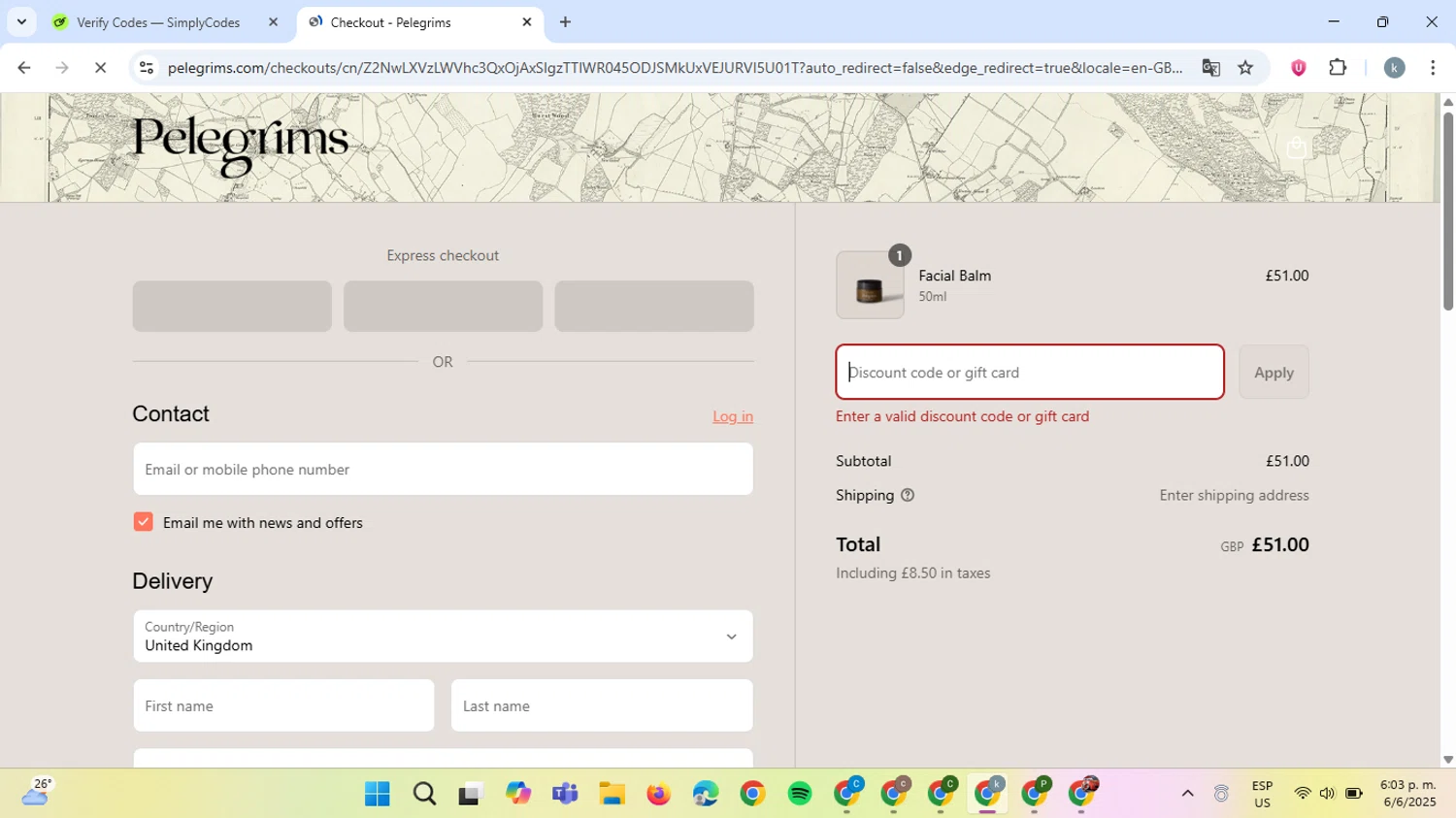Screen dimensions: 1456x818
Task: Open the volume speaker icon
Action: click(x=1327, y=794)
